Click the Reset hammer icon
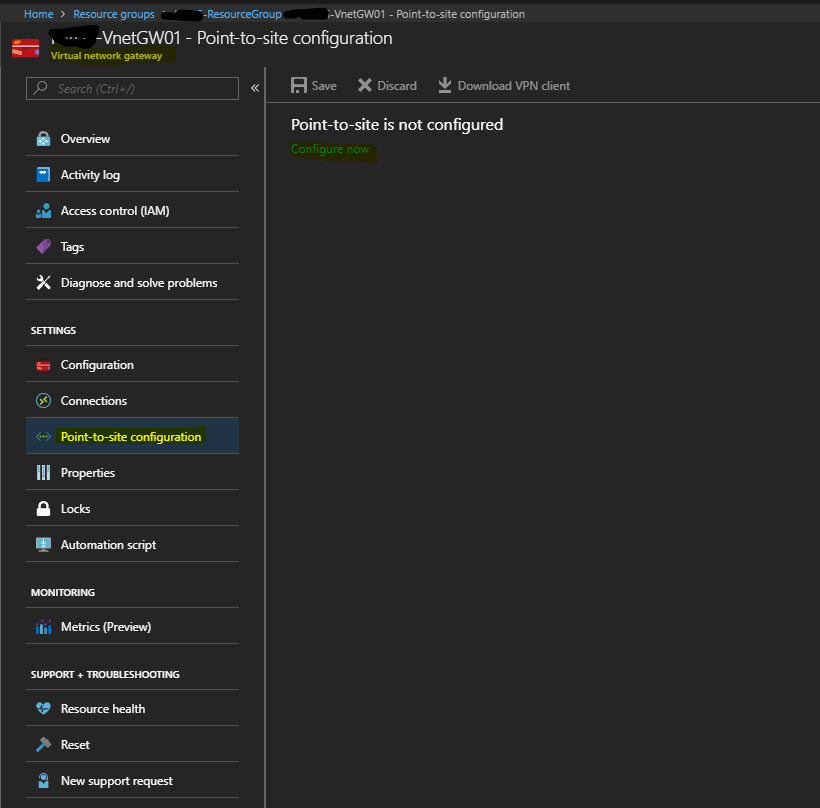 [43, 745]
